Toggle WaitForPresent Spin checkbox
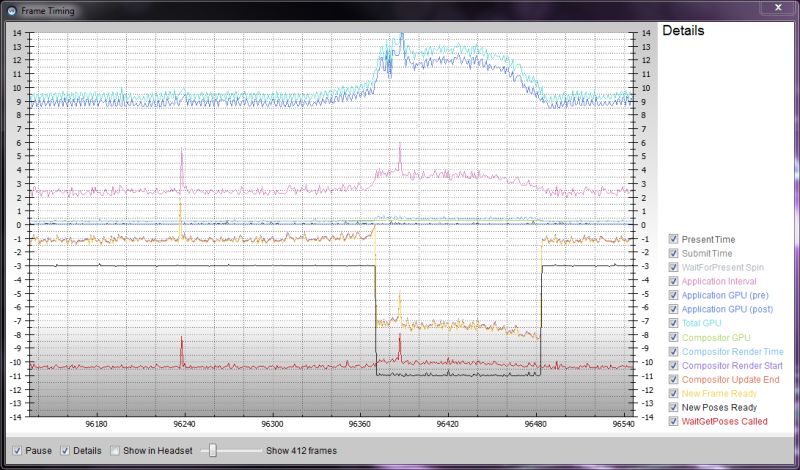Image resolution: width=800 pixels, height=470 pixels. [673, 267]
